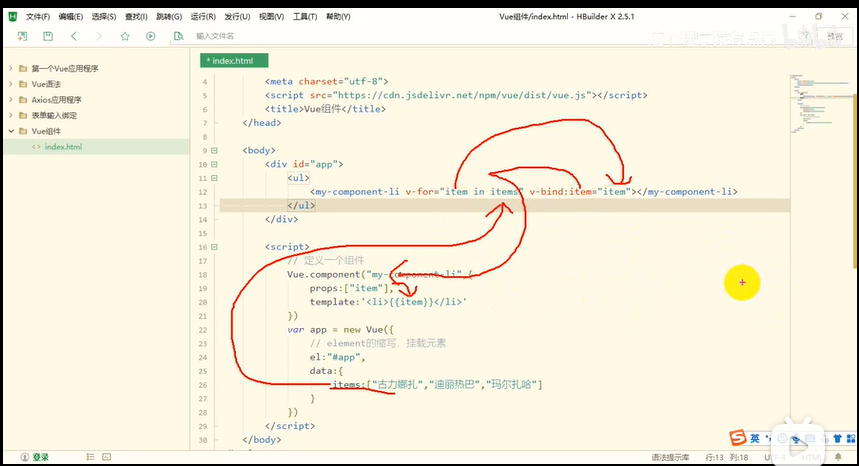The height and width of the screenshot is (466, 859).
Task: Open the 文件(F) menu
Action: click(38, 17)
